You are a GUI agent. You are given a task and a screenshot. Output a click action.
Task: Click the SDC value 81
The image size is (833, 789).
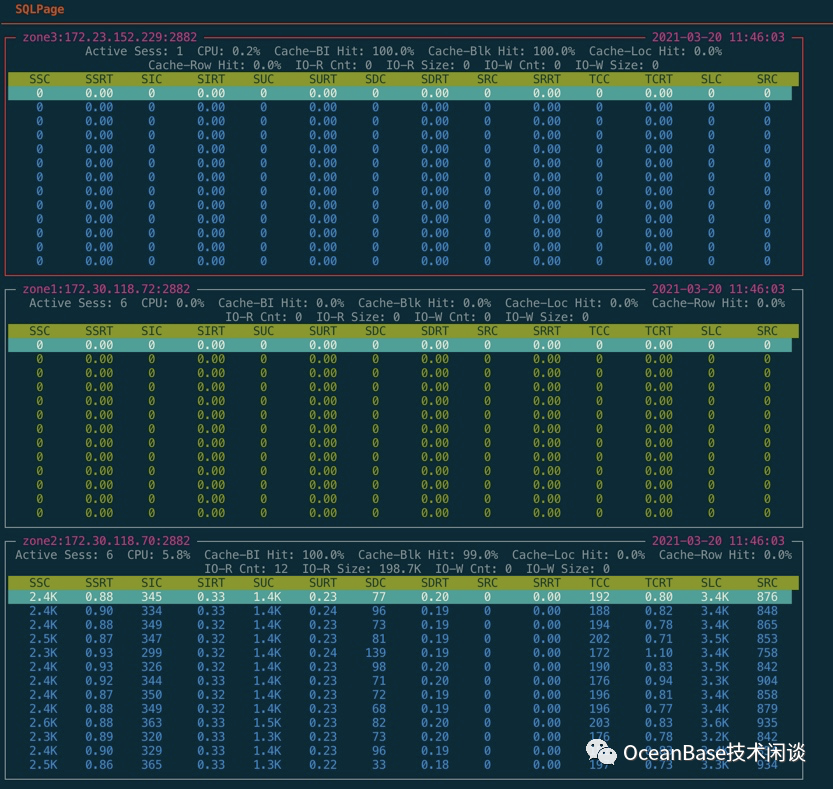click(379, 639)
